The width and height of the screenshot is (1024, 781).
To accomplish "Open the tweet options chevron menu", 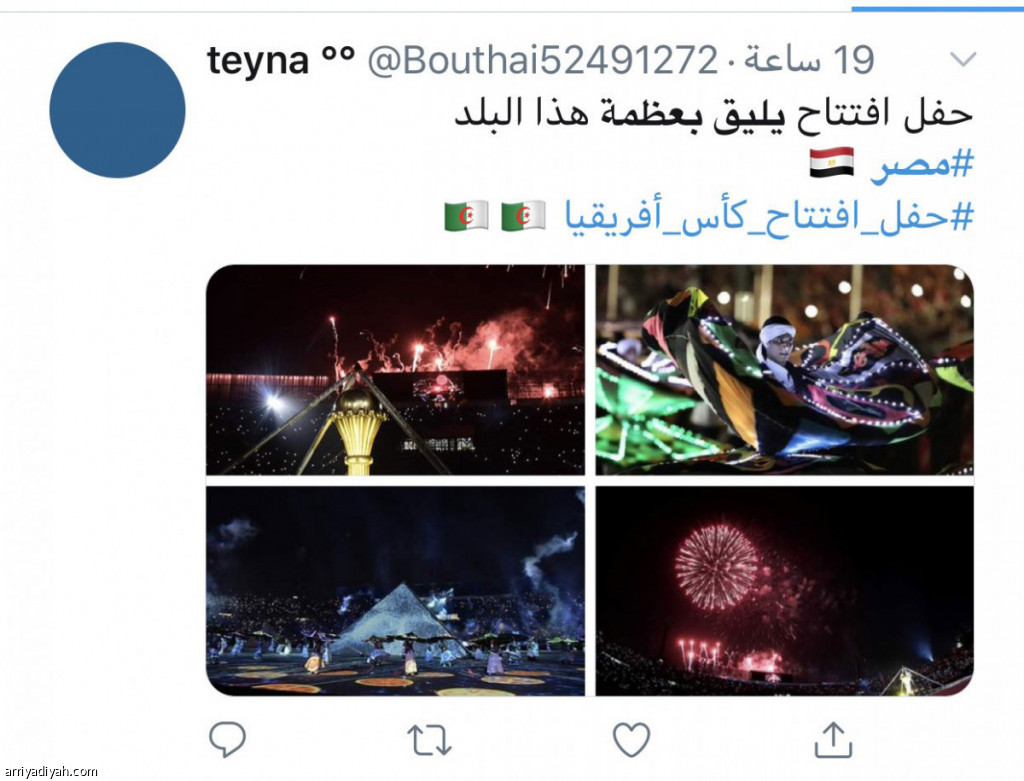I will (963, 59).
